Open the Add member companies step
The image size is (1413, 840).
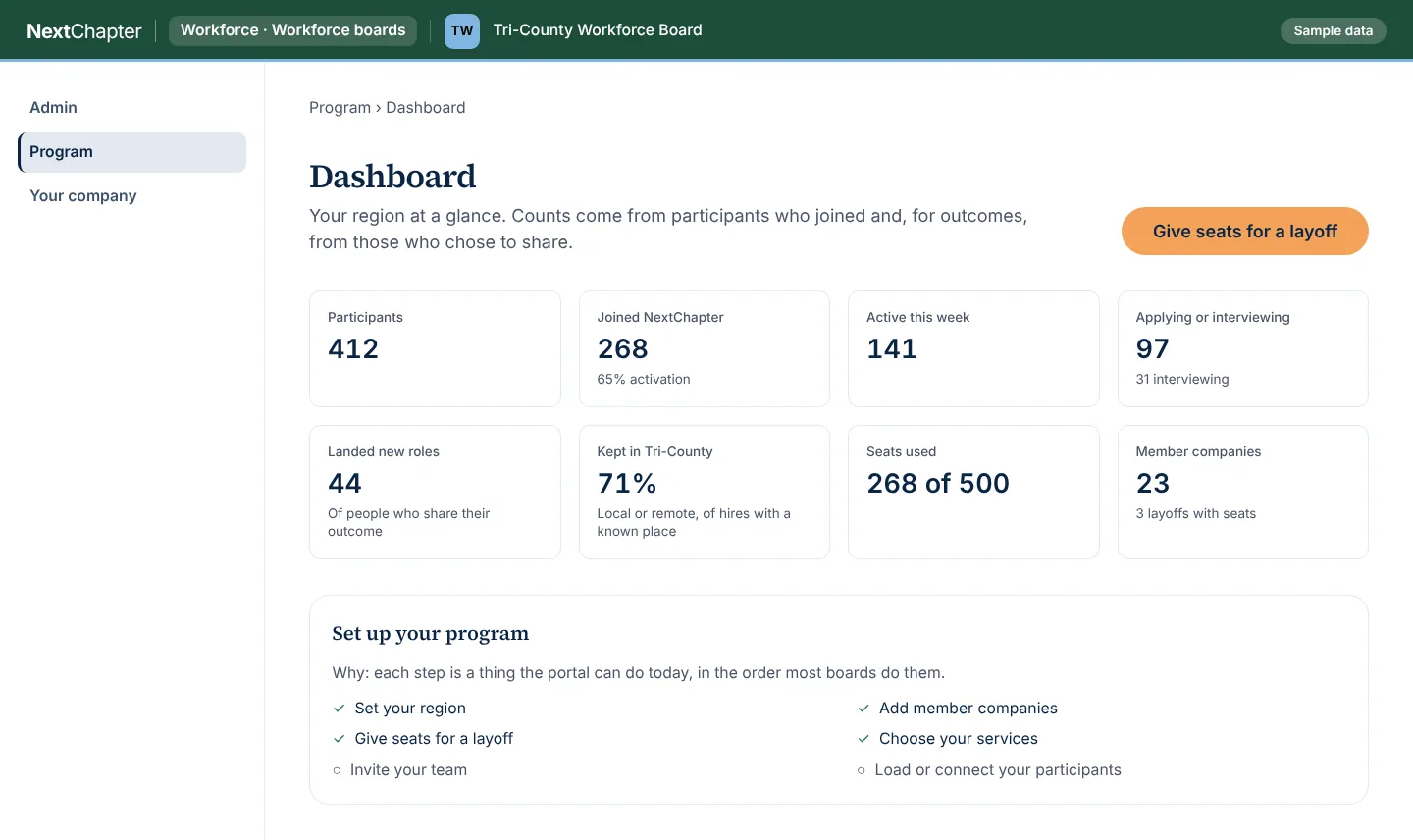coord(968,709)
